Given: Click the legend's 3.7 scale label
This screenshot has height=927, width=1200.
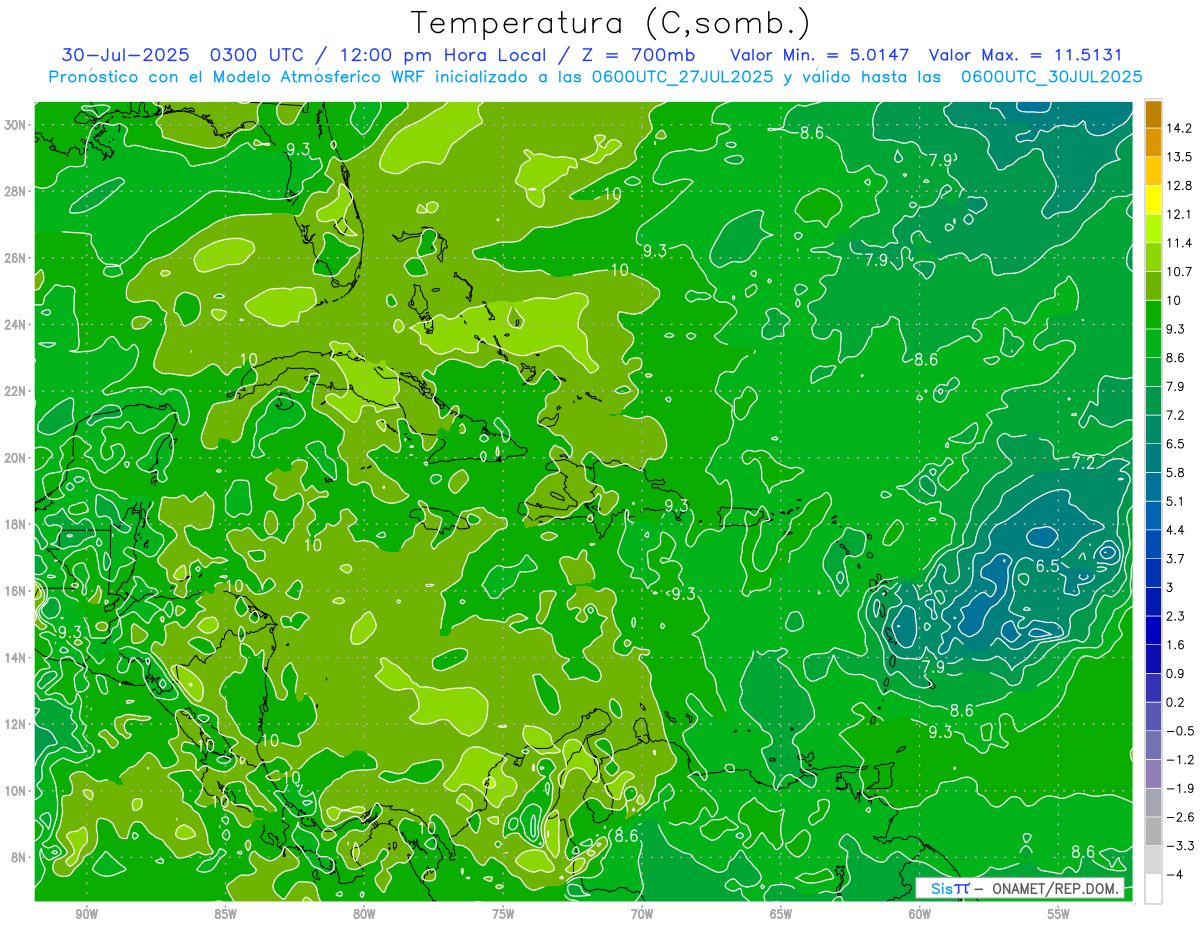Looking at the screenshot, I should 1175,558.
